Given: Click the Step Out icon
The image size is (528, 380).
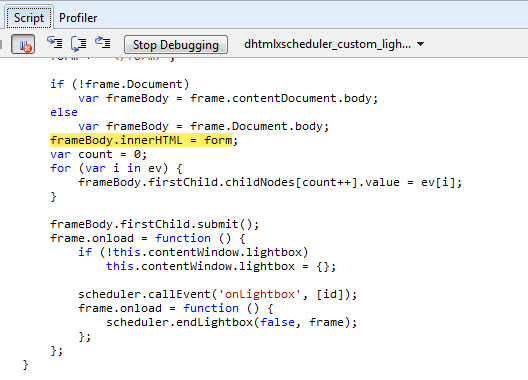Looking at the screenshot, I should [103, 42].
